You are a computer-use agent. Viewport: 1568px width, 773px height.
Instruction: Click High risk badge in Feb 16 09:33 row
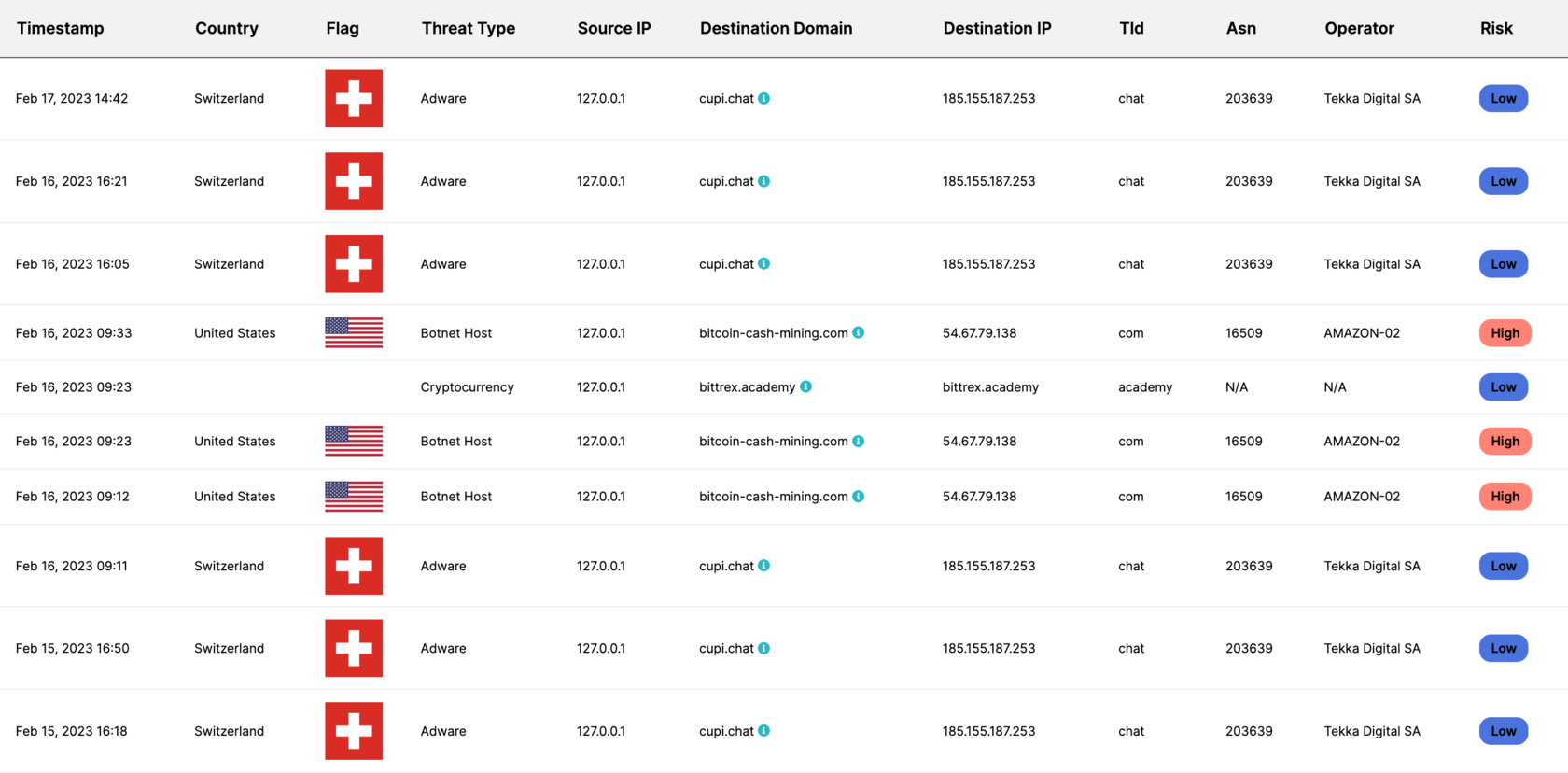click(x=1505, y=332)
